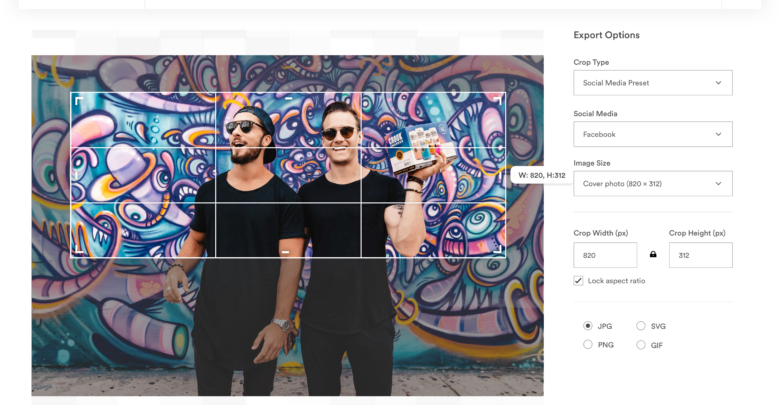Grab the top-left crop corner handle

coord(74,96)
